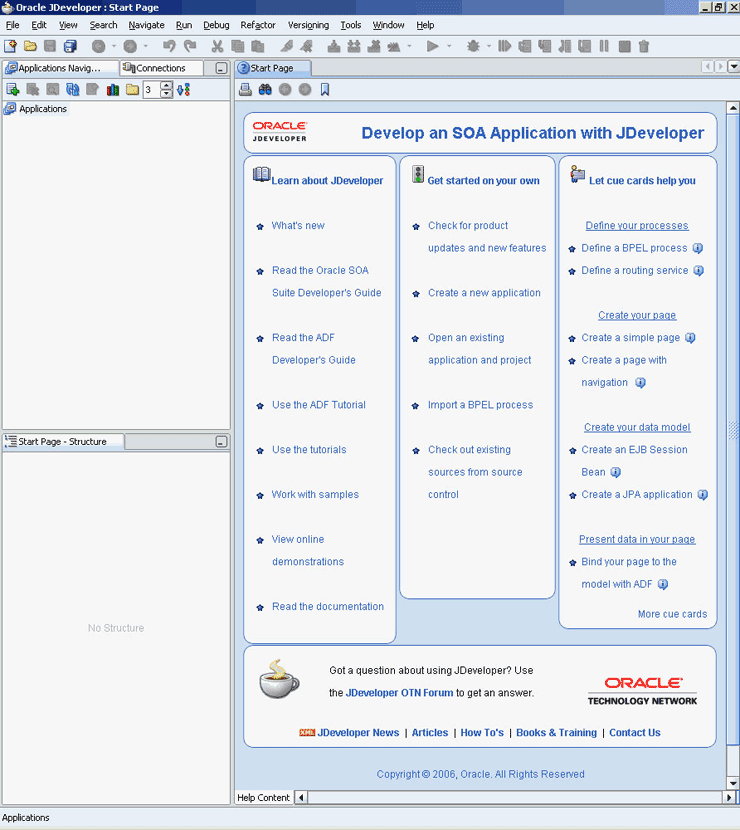Open the Books & Training link

coord(556,733)
